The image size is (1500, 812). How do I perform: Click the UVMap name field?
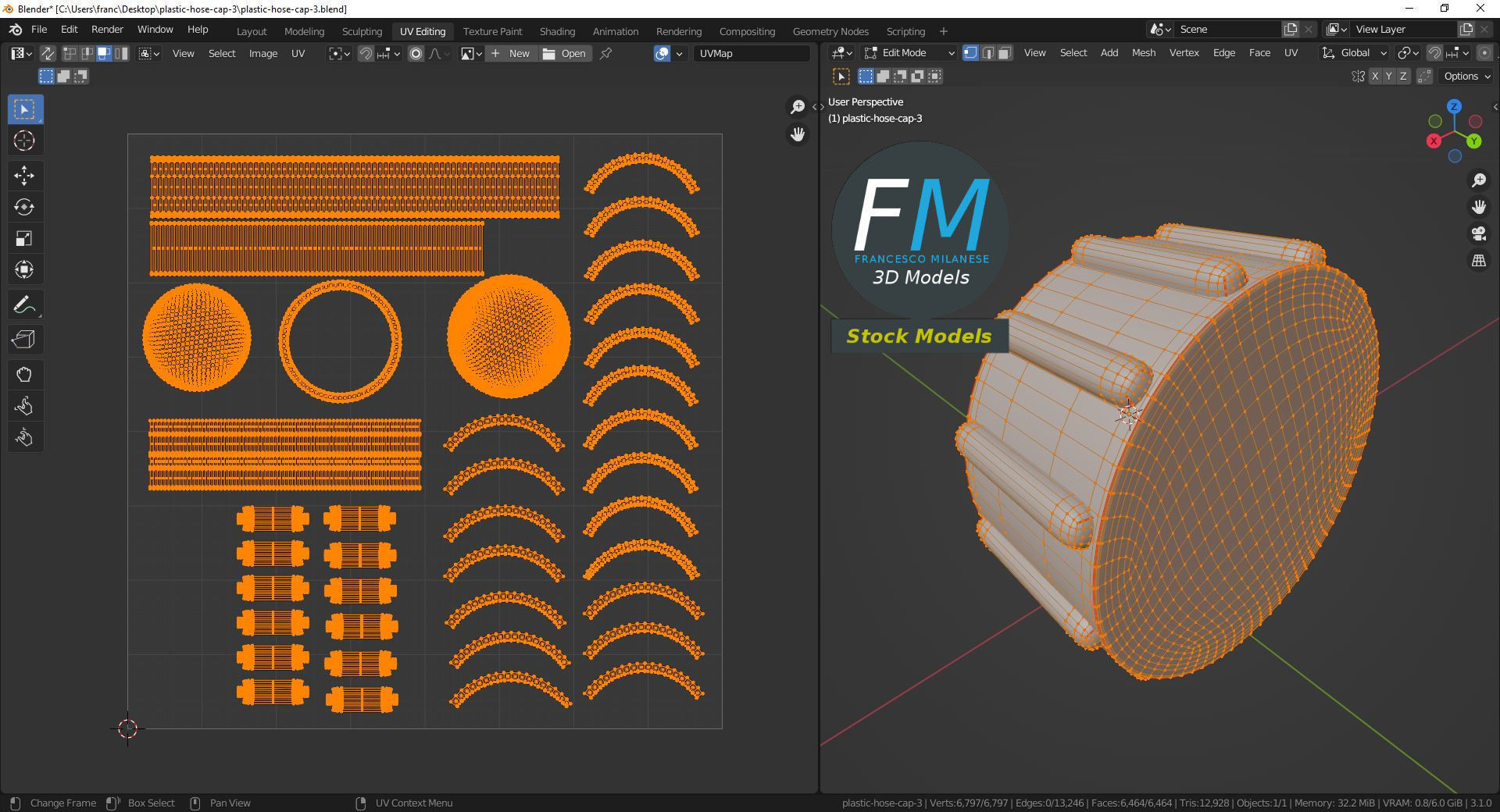click(751, 53)
